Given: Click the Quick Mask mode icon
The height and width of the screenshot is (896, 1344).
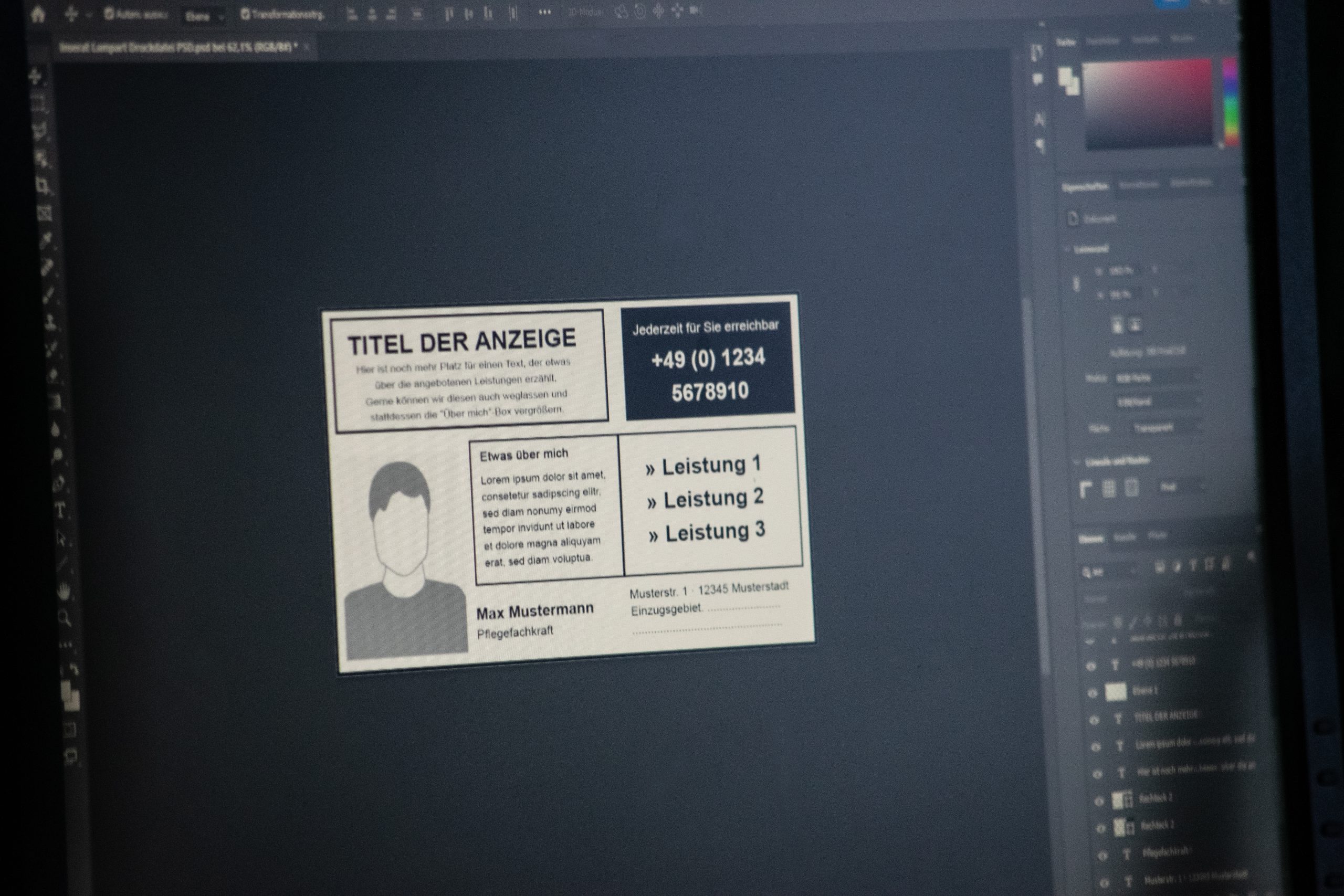Looking at the screenshot, I should click(x=69, y=729).
